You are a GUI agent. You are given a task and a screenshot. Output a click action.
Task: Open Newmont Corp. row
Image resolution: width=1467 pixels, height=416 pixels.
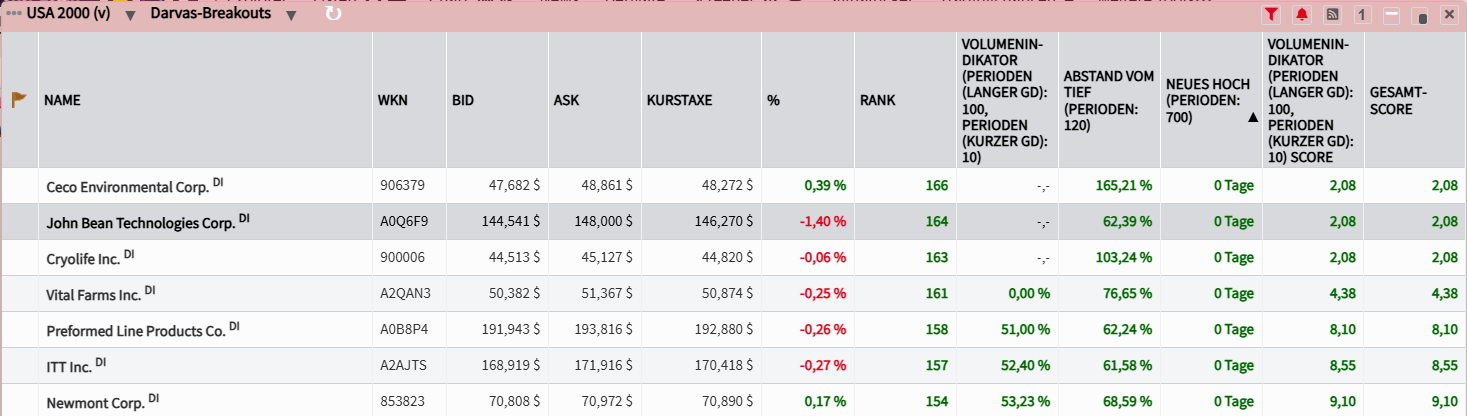(733, 400)
